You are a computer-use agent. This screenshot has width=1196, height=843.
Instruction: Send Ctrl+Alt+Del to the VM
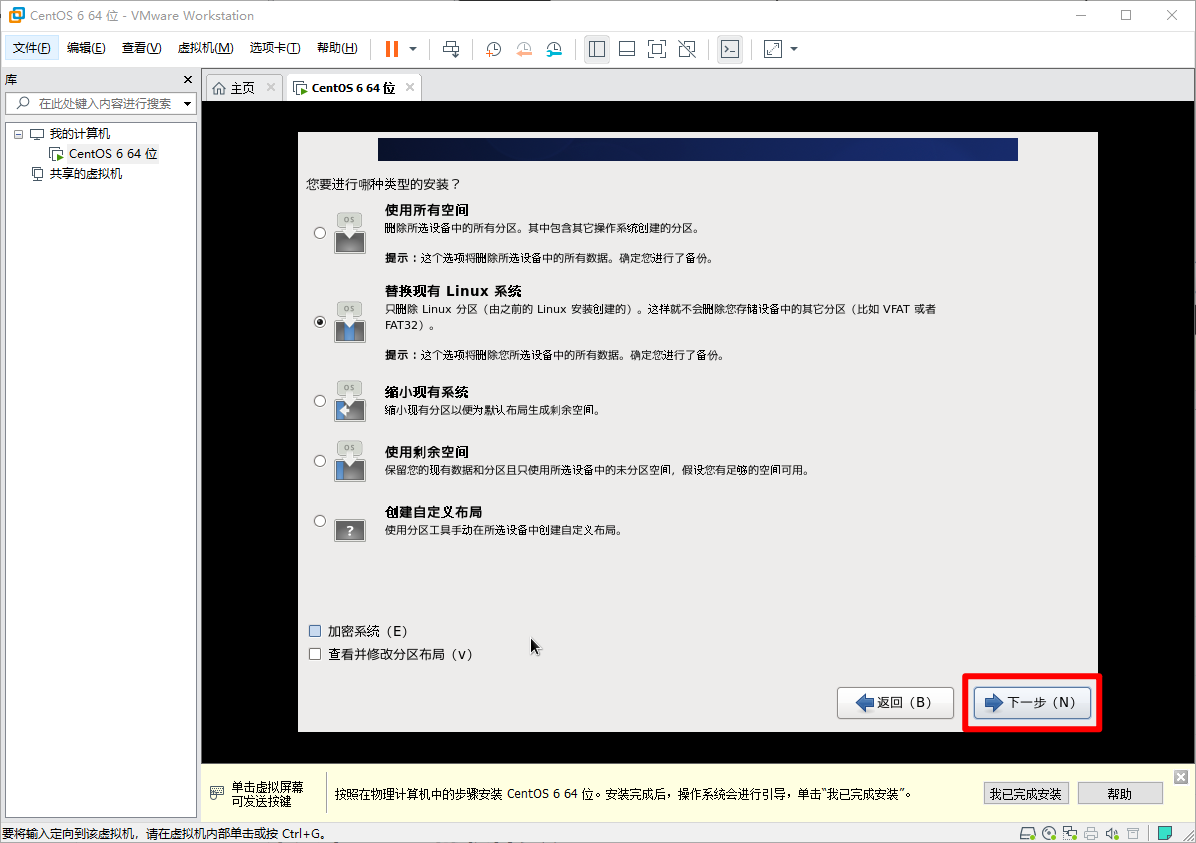click(x=451, y=49)
